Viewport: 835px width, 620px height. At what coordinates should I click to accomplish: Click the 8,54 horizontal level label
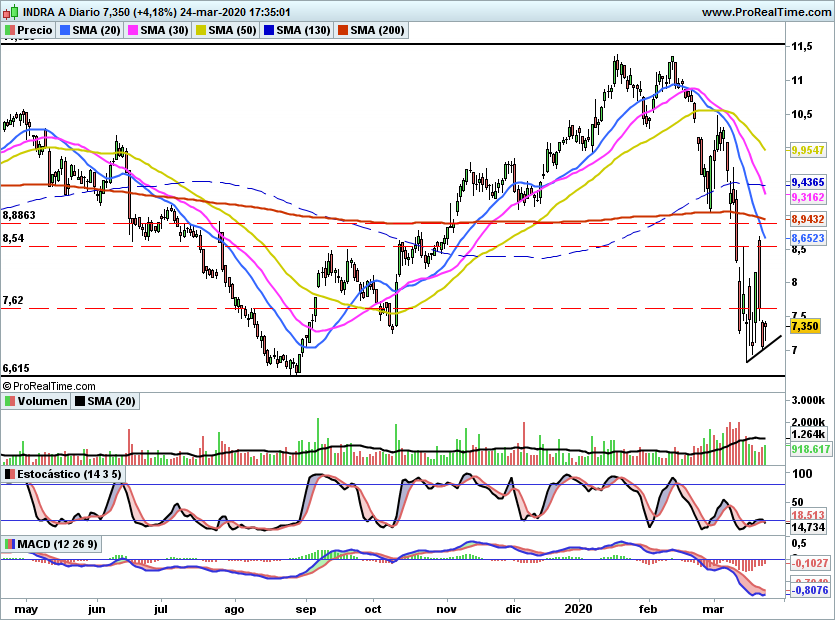click(14, 239)
